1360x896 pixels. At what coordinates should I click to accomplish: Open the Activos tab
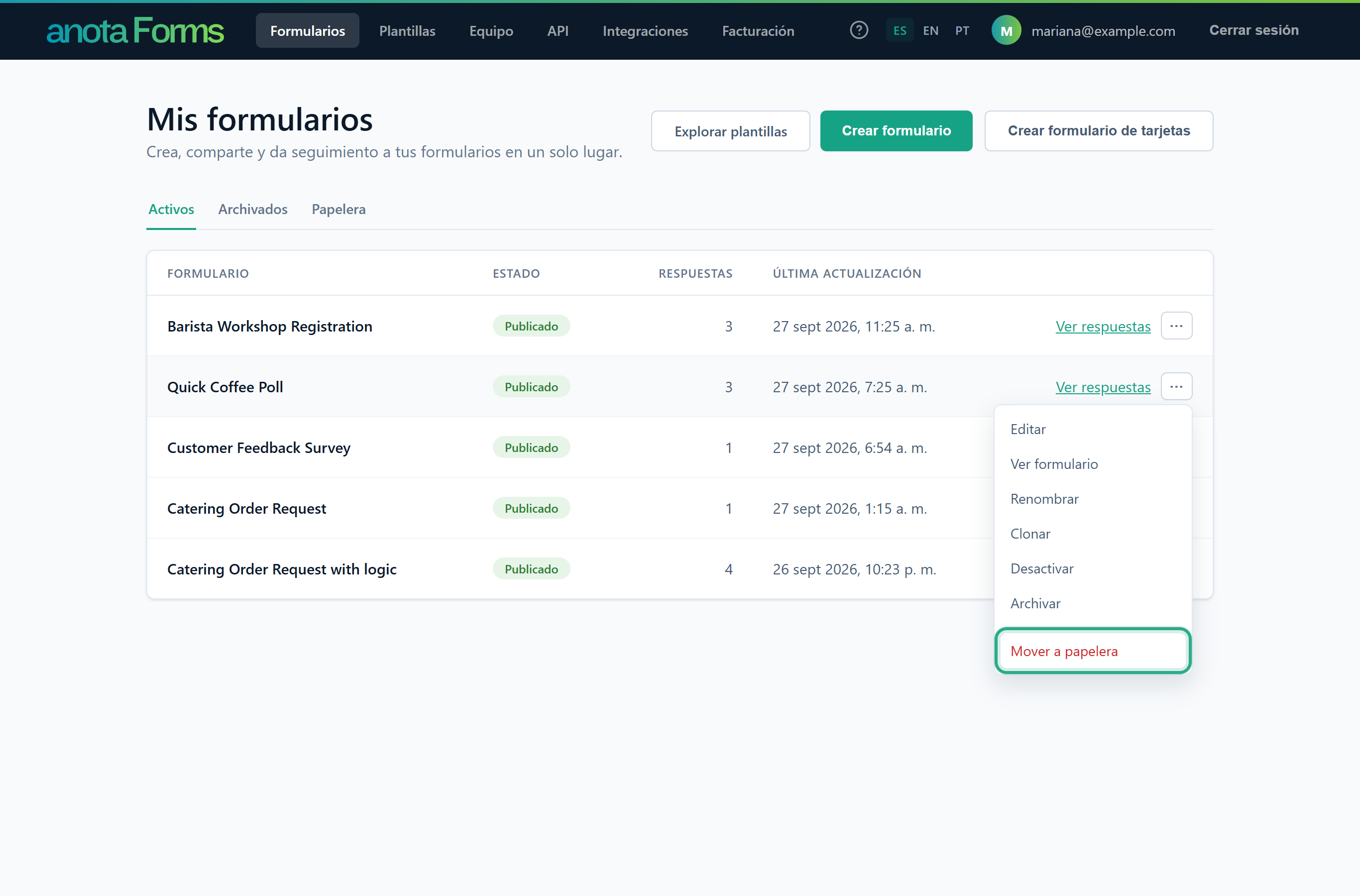point(171,209)
